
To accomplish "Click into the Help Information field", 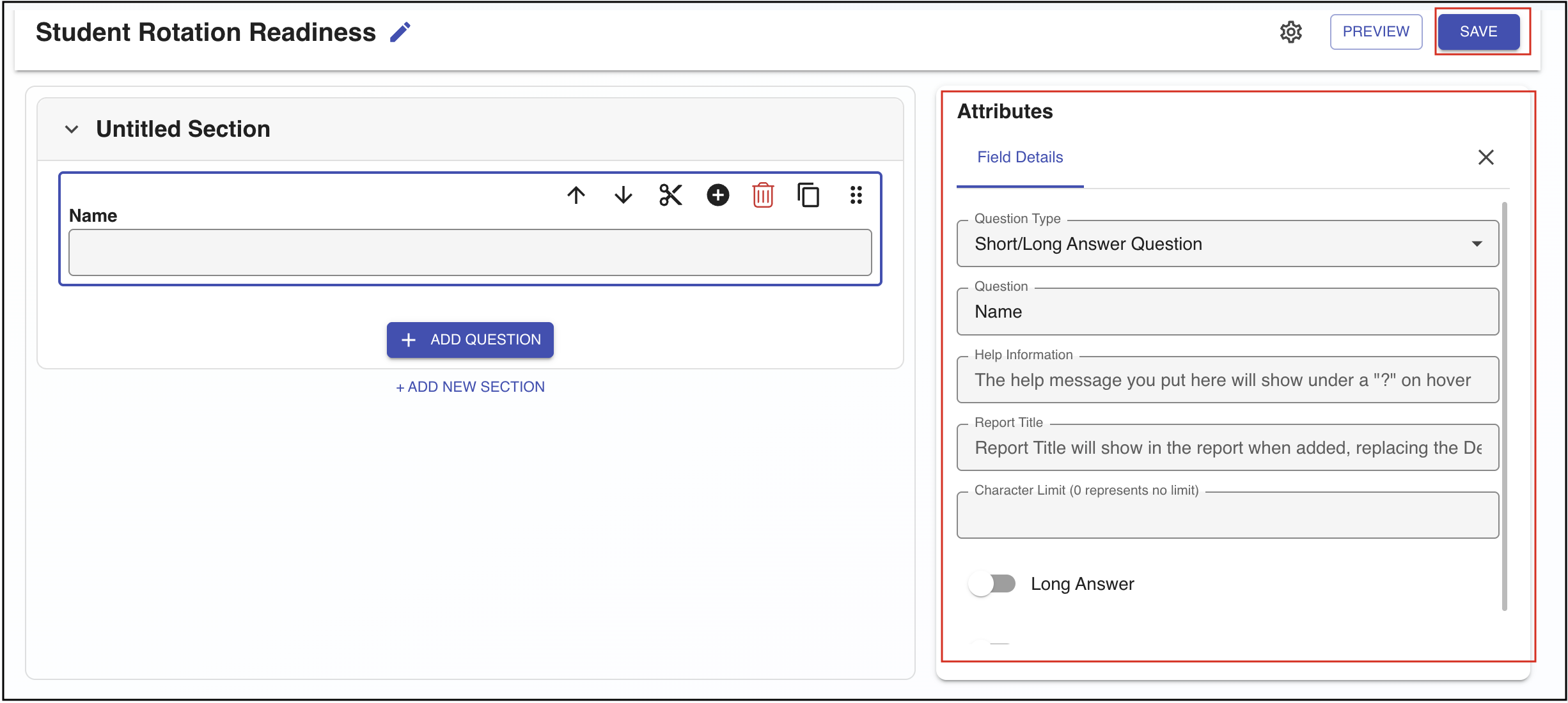I will [1227, 380].
